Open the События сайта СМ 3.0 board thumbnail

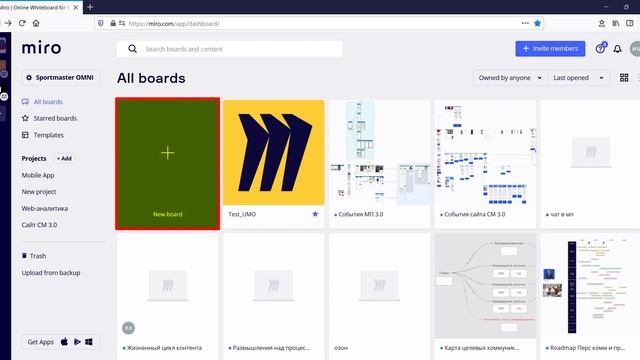point(485,152)
